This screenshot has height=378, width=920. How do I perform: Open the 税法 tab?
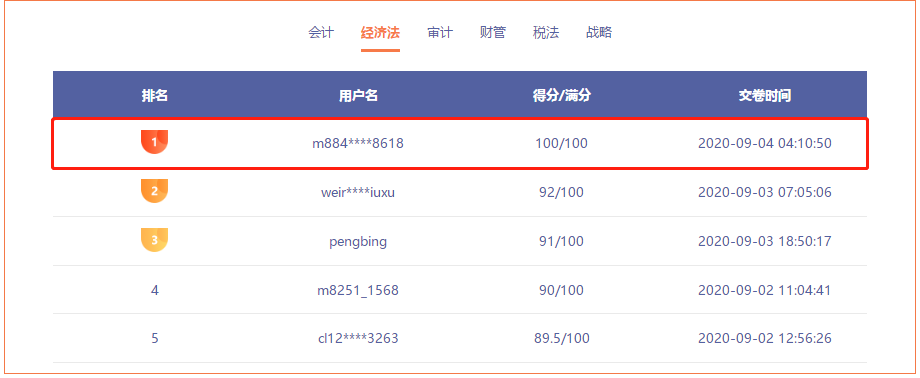click(x=546, y=32)
